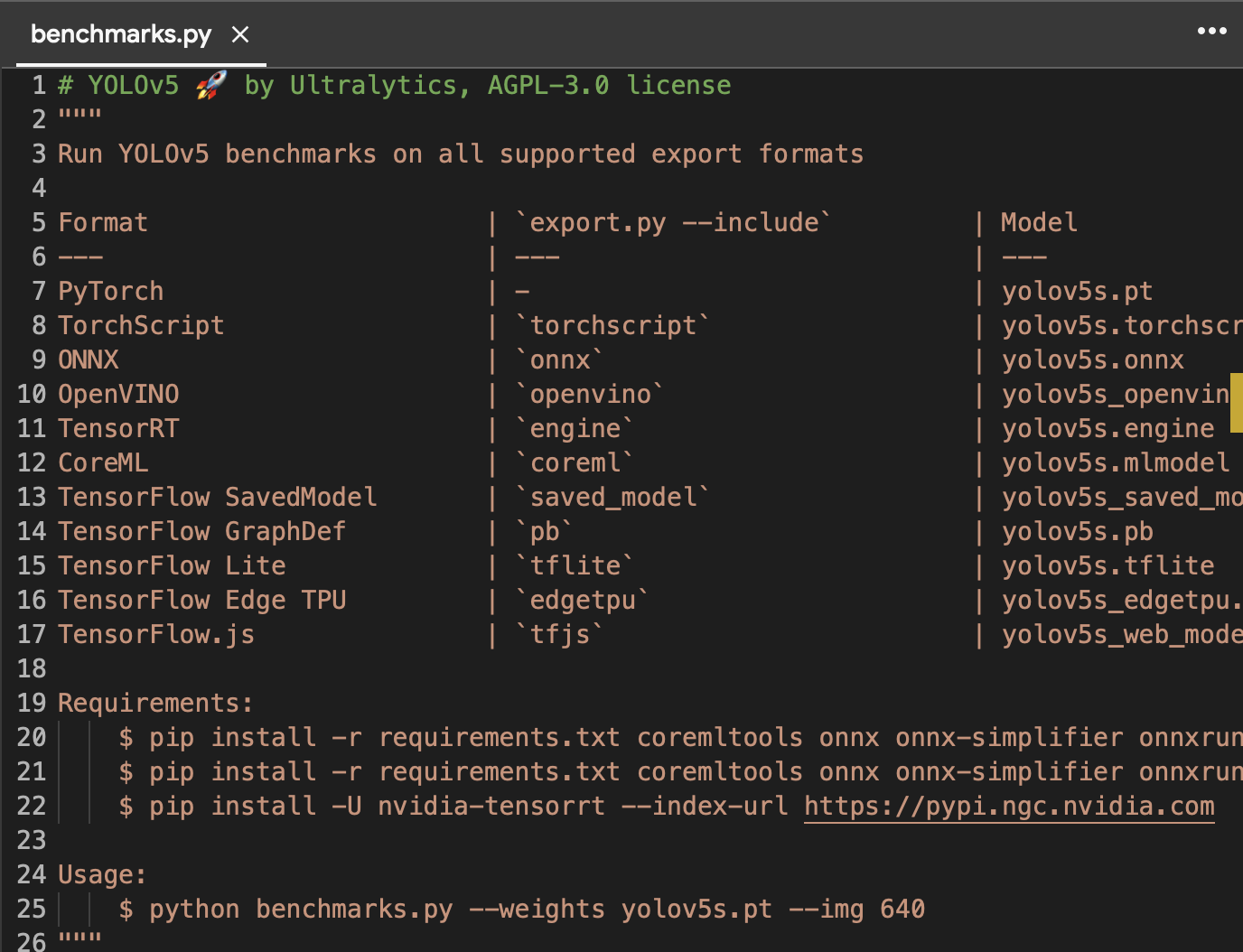
Task: Select the benchmarks.py tab
Action: [141, 34]
